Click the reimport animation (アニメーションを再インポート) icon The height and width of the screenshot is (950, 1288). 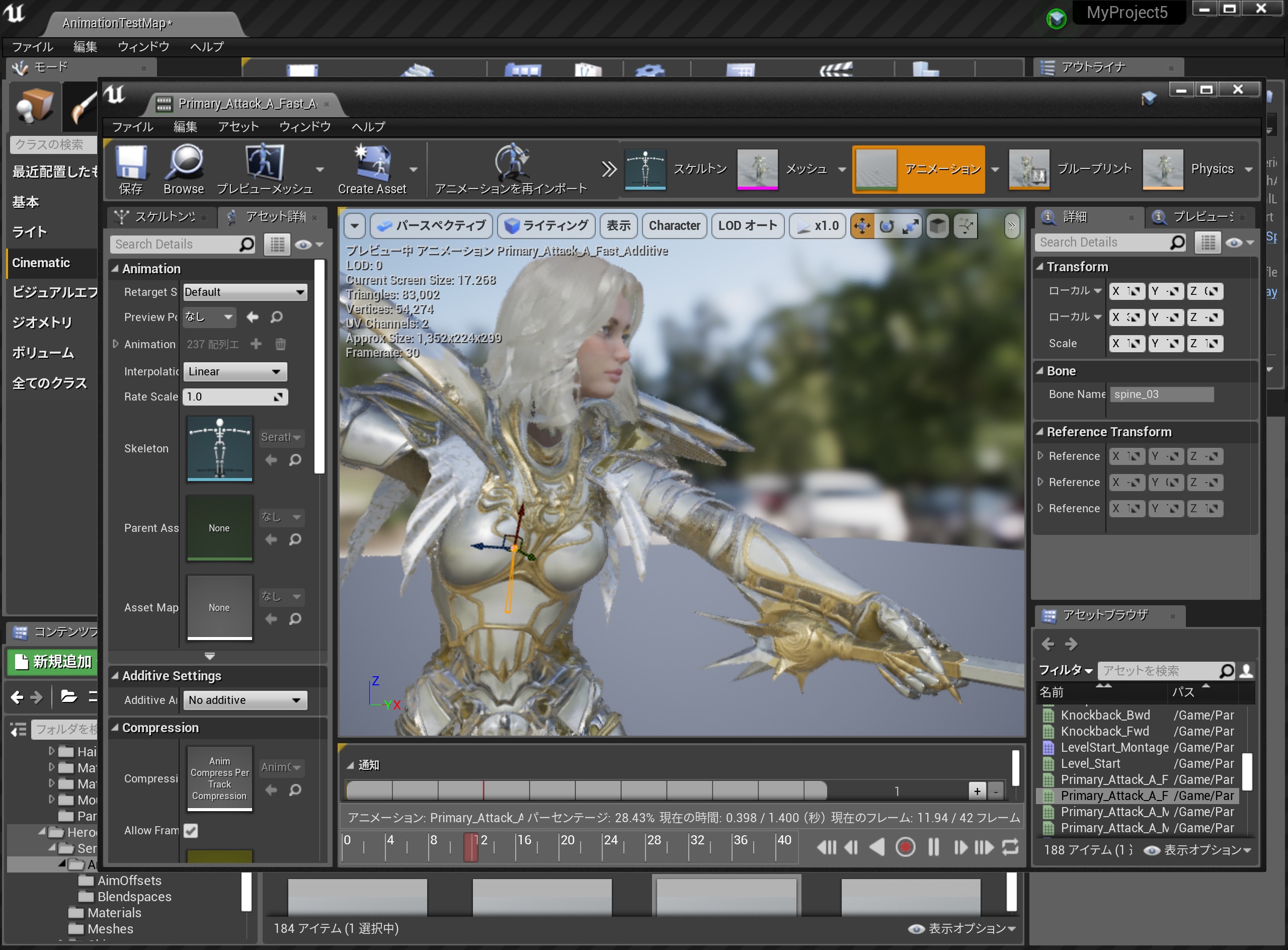pyautogui.click(x=511, y=163)
